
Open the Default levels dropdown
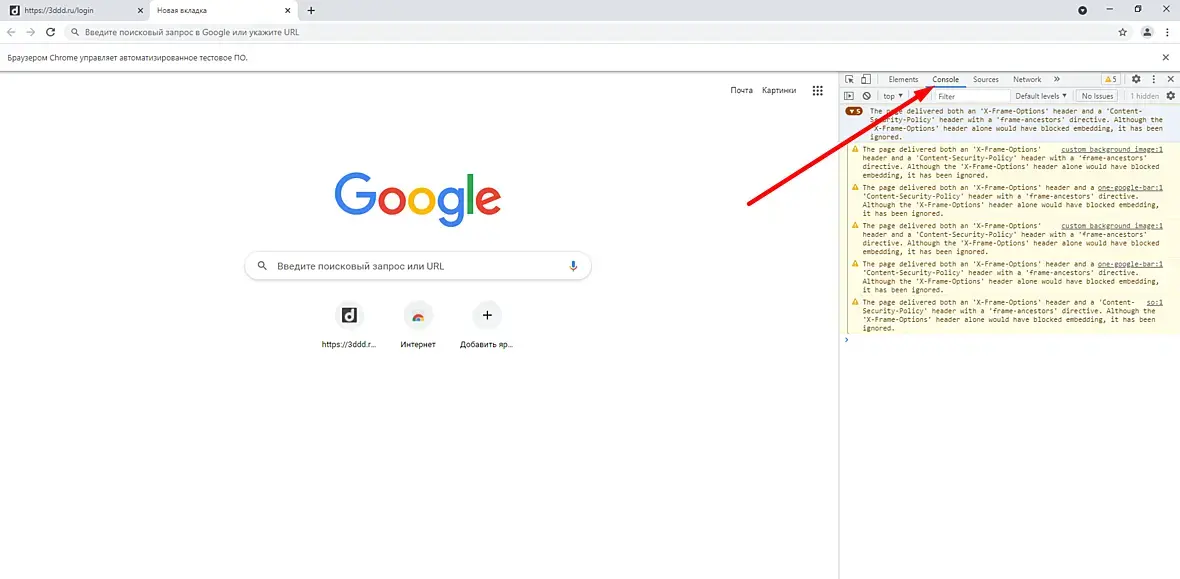pyautogui.click(x=1041, y=96)
